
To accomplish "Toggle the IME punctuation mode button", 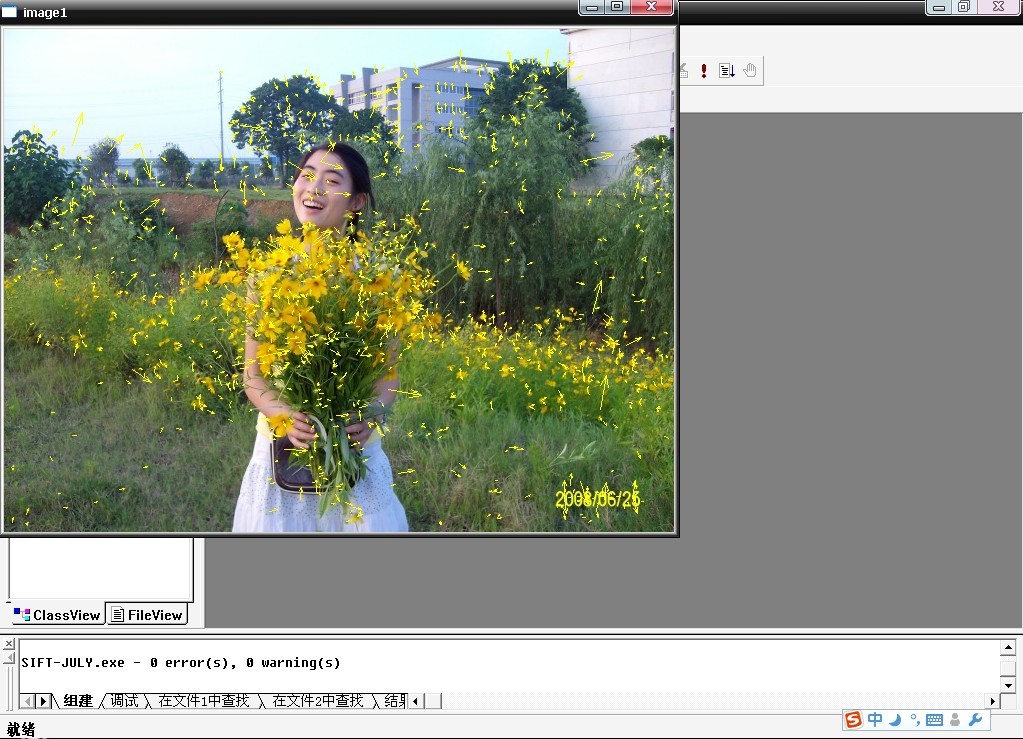I will click(x=914, y=720).
